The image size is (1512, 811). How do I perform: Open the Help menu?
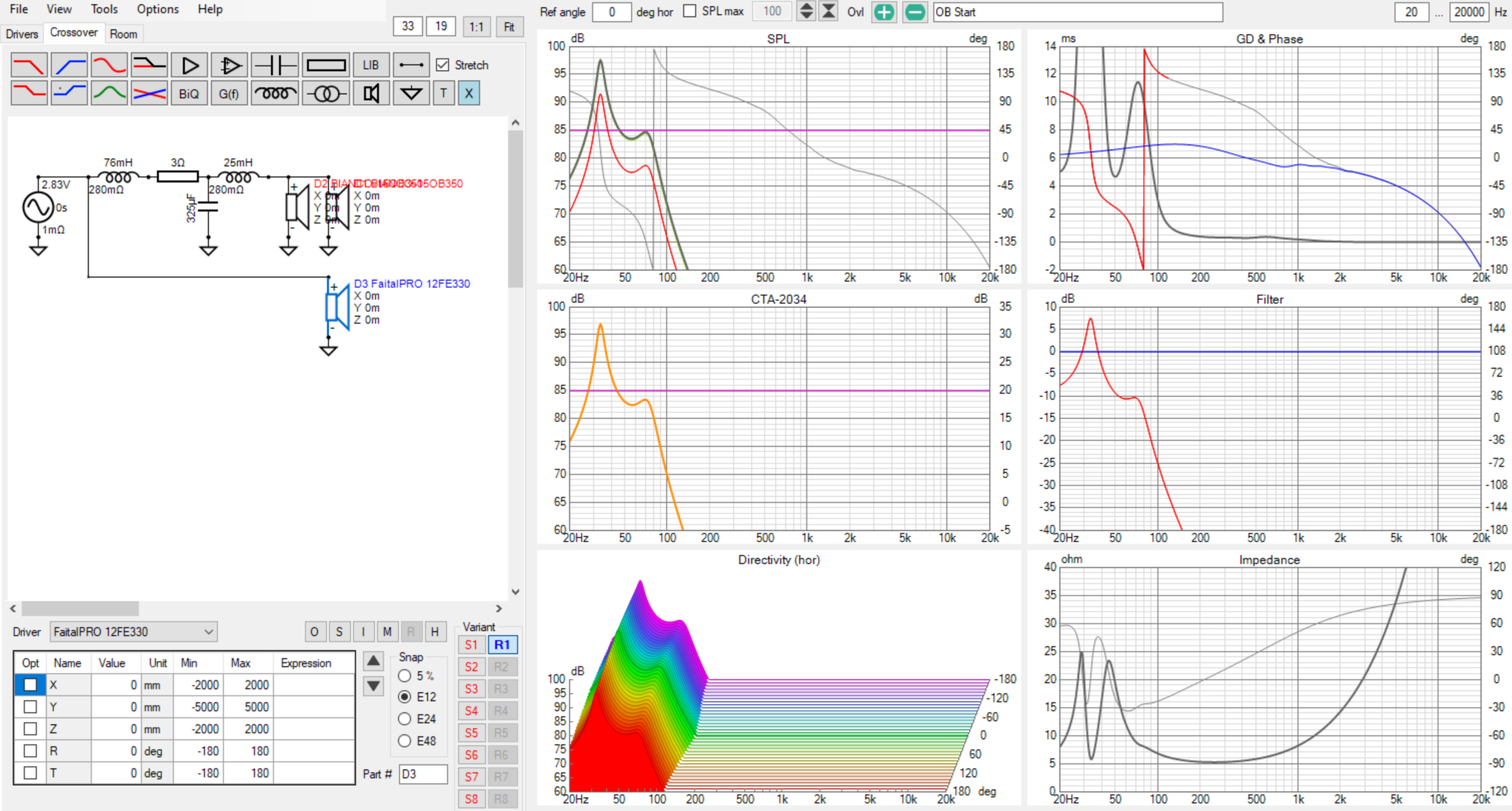[210, 9]
